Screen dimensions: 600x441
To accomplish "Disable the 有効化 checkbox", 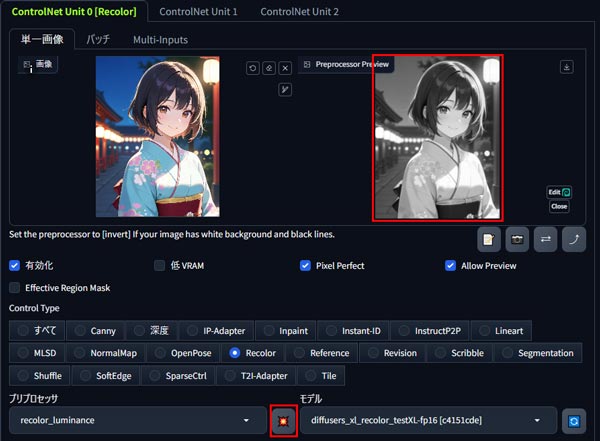I will pos(15,265).
